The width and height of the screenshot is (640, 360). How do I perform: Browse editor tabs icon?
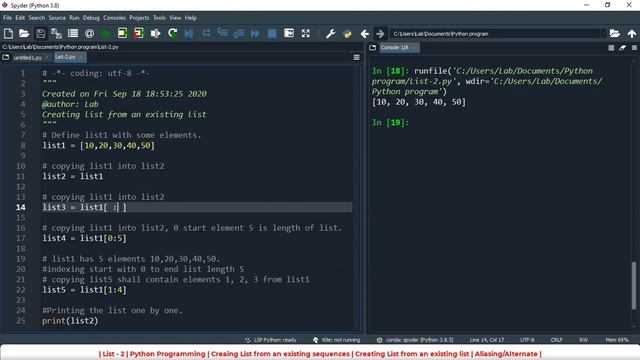(6, 58)
